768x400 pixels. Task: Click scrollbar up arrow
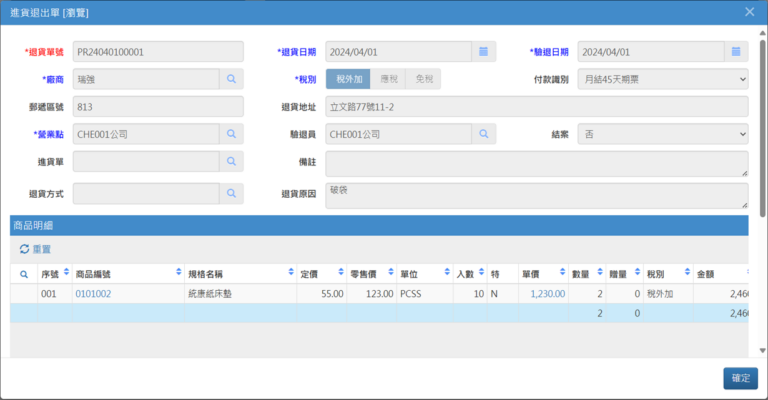click(762, 33)
